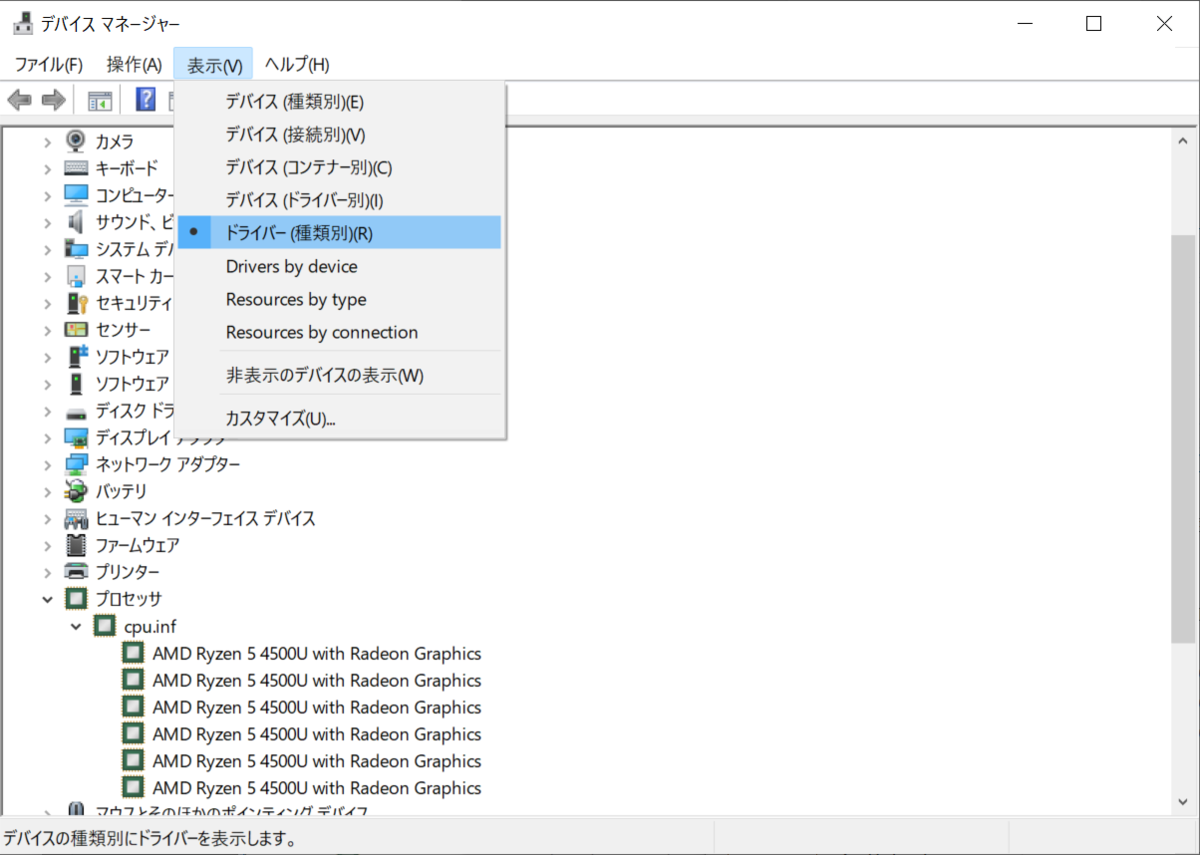
Task: Click the printer icon beside プリンター
Action: (76, 572)
